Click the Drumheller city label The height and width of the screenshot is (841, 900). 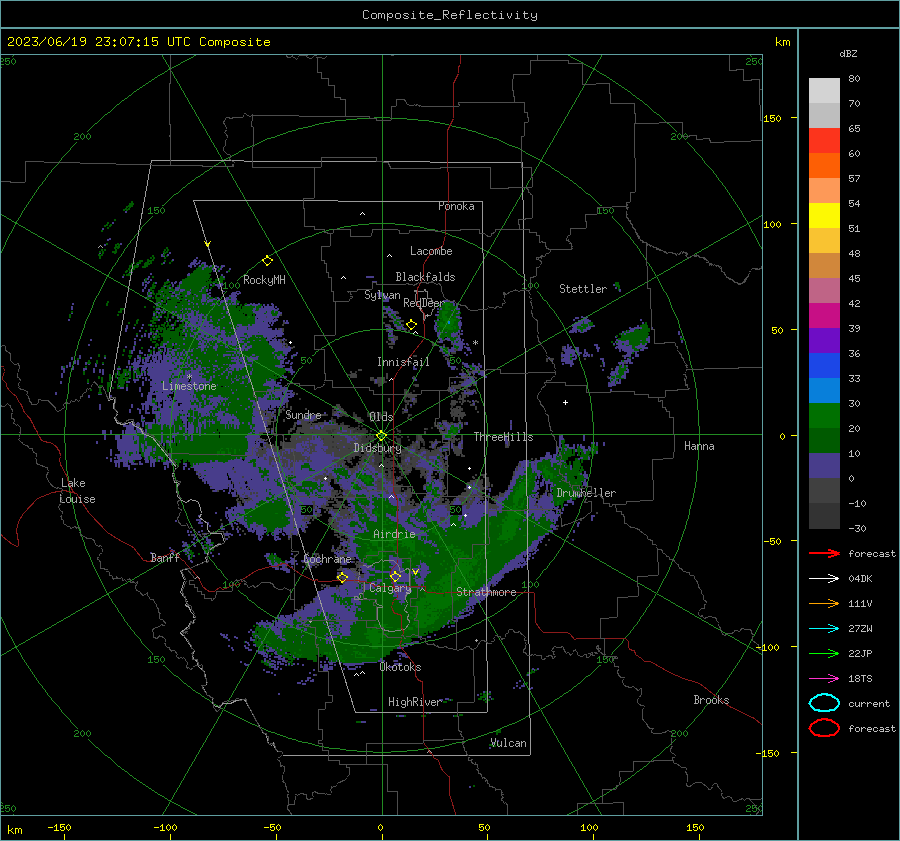(586, 493)
